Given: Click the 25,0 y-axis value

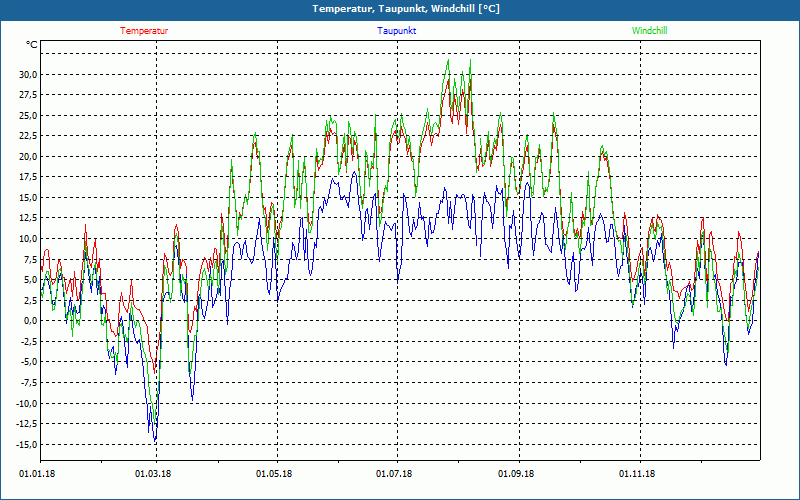Looking at the screenshot, I should 29,115.
